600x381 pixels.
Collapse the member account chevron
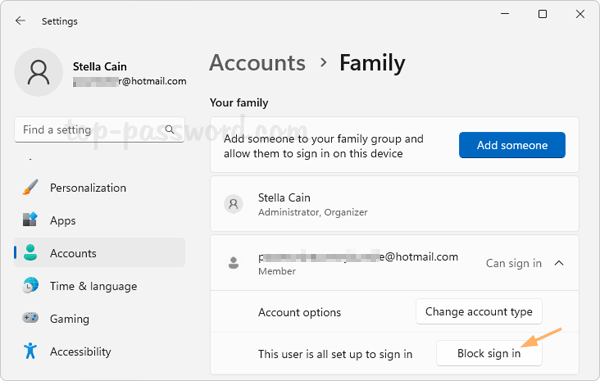tap(559, 263)
